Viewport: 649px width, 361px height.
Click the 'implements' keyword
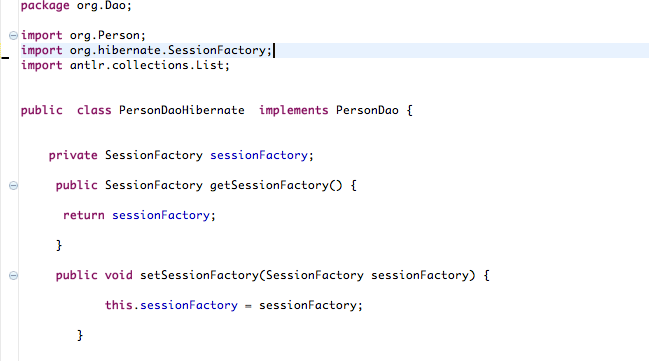point(293,111)
